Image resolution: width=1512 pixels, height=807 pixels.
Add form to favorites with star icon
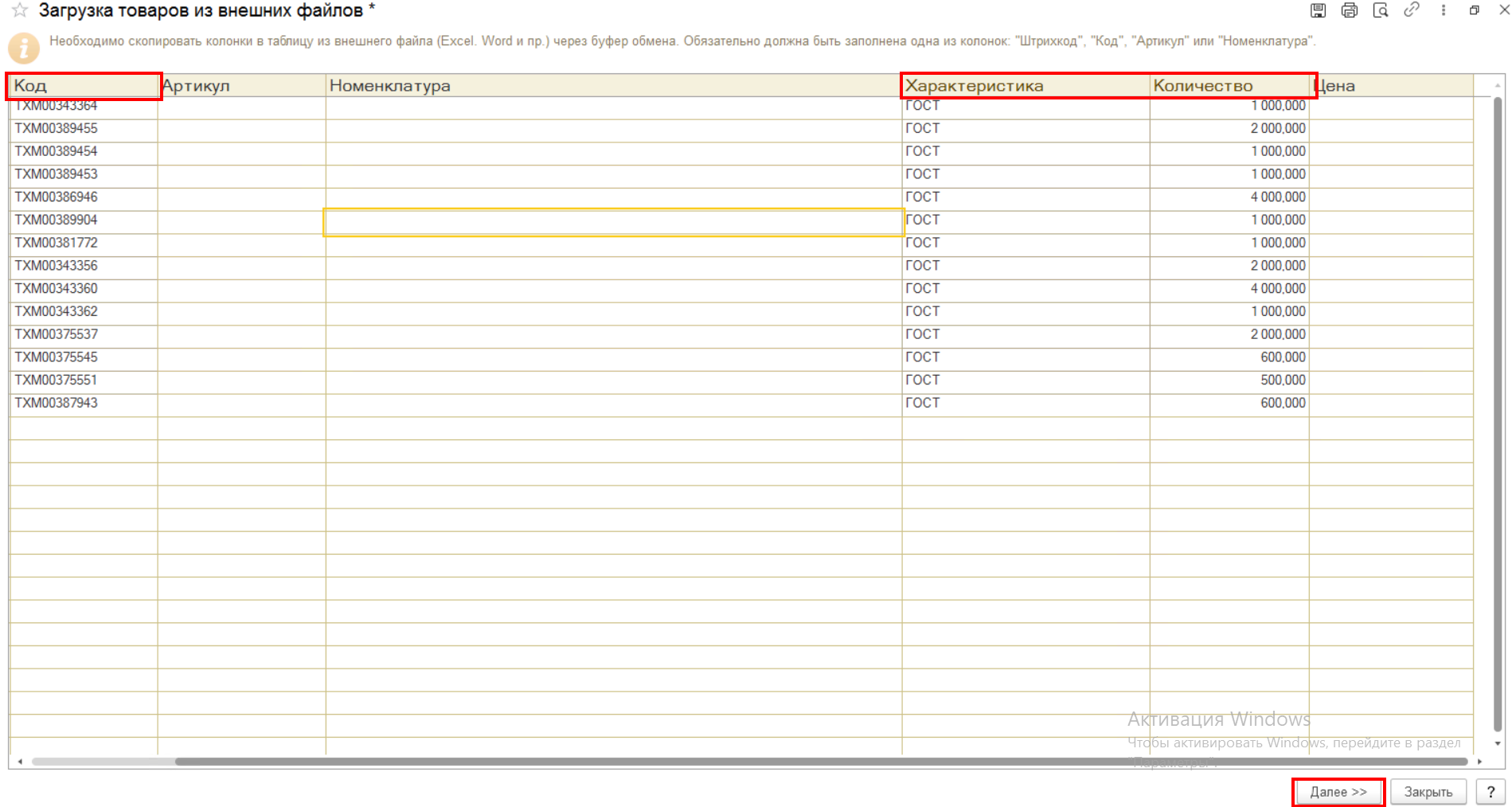[20, 10]
